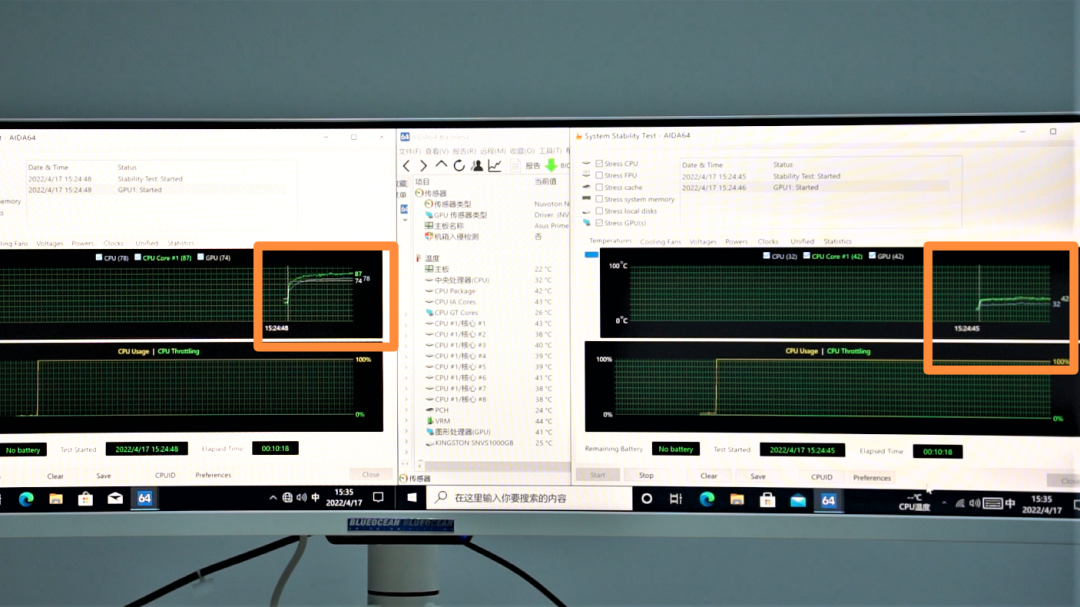The width and height of the screenshot is (1080, 607).
Task: Switch to the Temperatures tab
Action: point(610,241)
